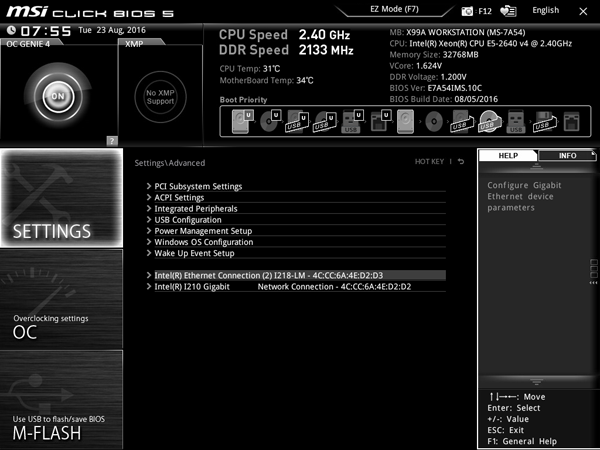Select the OC GENIE 4 tab label
The image size is (600, 450).
tap(28, 44)
